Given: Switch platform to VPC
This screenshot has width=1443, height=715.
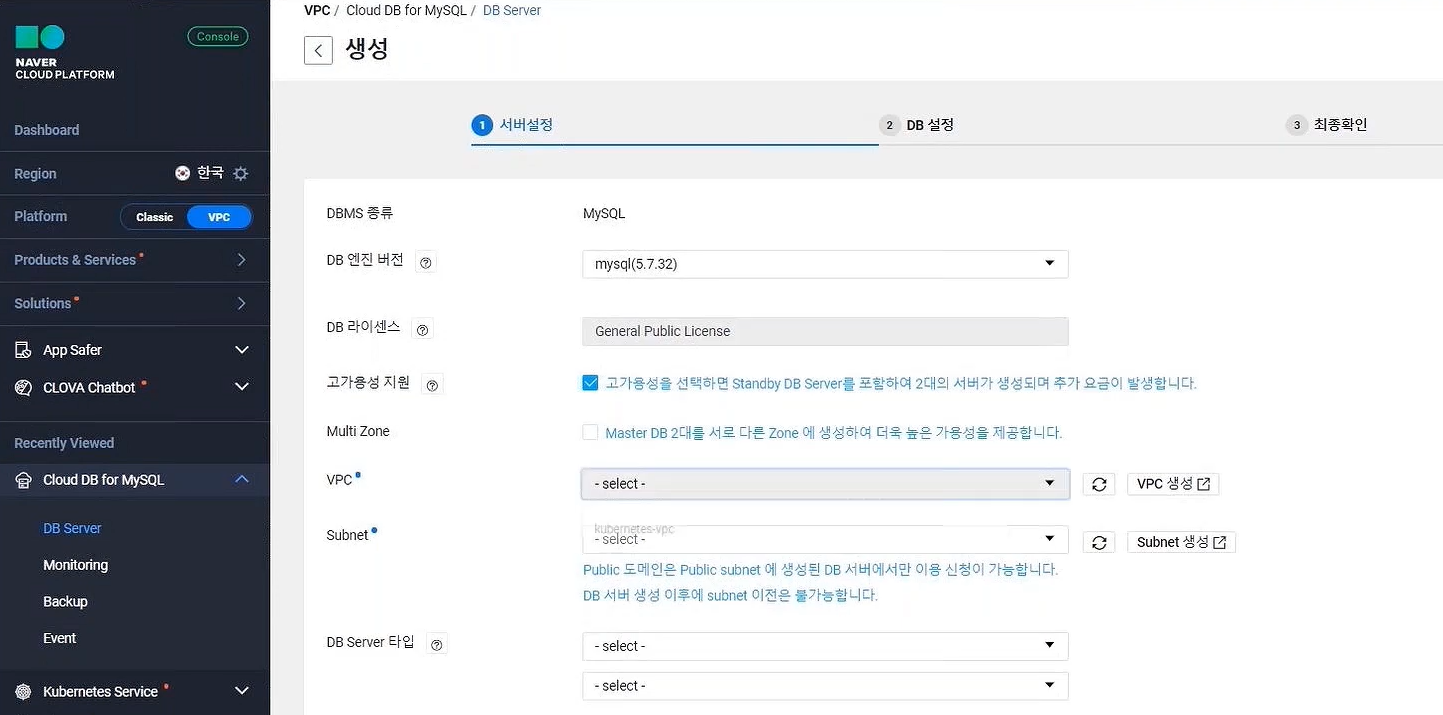Looking at the screenshot, I should click(x=219, y=217).
